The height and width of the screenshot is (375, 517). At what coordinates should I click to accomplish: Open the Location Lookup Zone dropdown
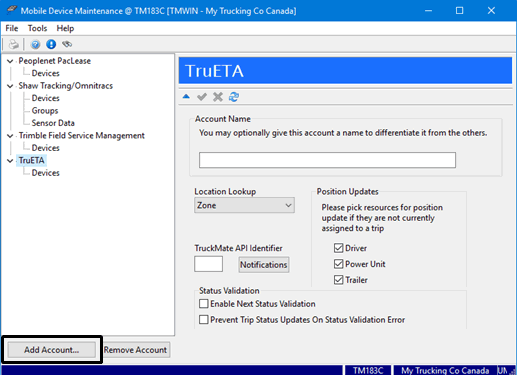coord(244,205)
